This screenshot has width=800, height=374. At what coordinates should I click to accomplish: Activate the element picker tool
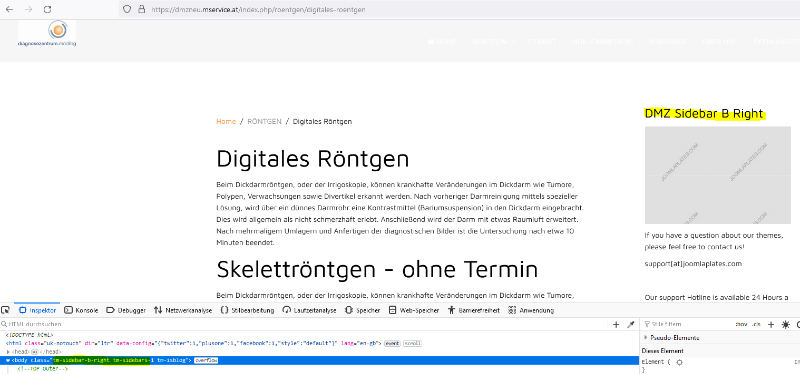(6, 310)
